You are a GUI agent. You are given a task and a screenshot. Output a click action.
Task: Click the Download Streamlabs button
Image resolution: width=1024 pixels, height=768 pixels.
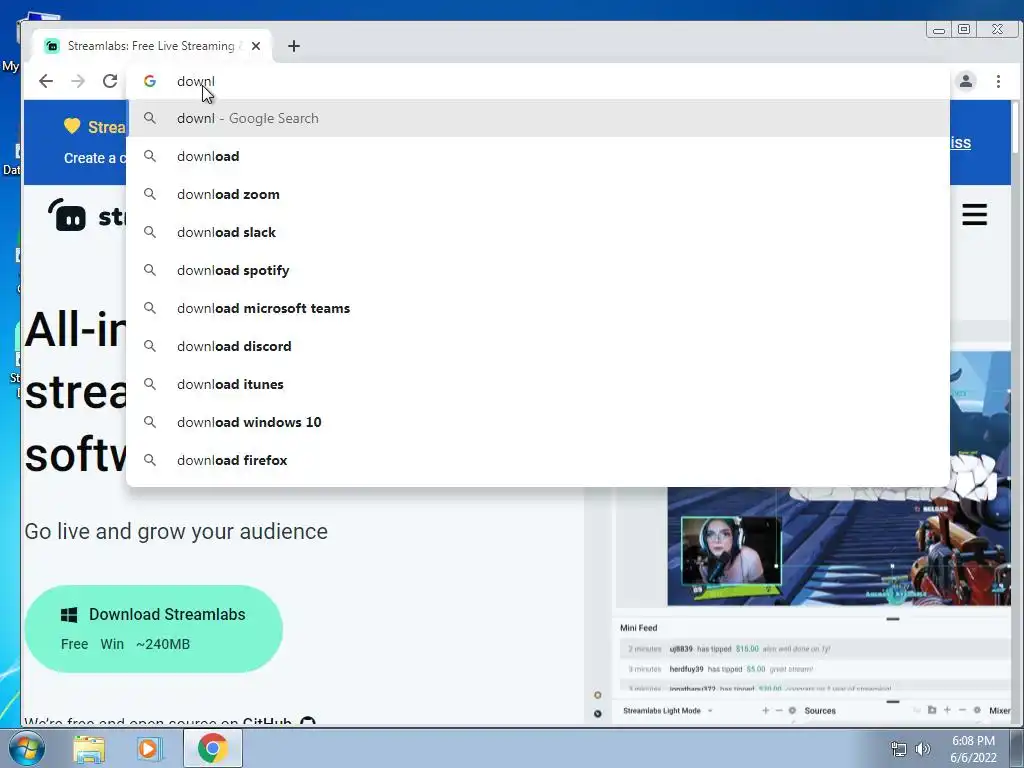[153, 628]
